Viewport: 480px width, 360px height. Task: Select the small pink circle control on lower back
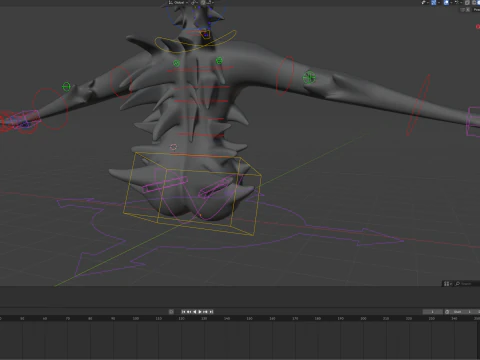[173, 147]
